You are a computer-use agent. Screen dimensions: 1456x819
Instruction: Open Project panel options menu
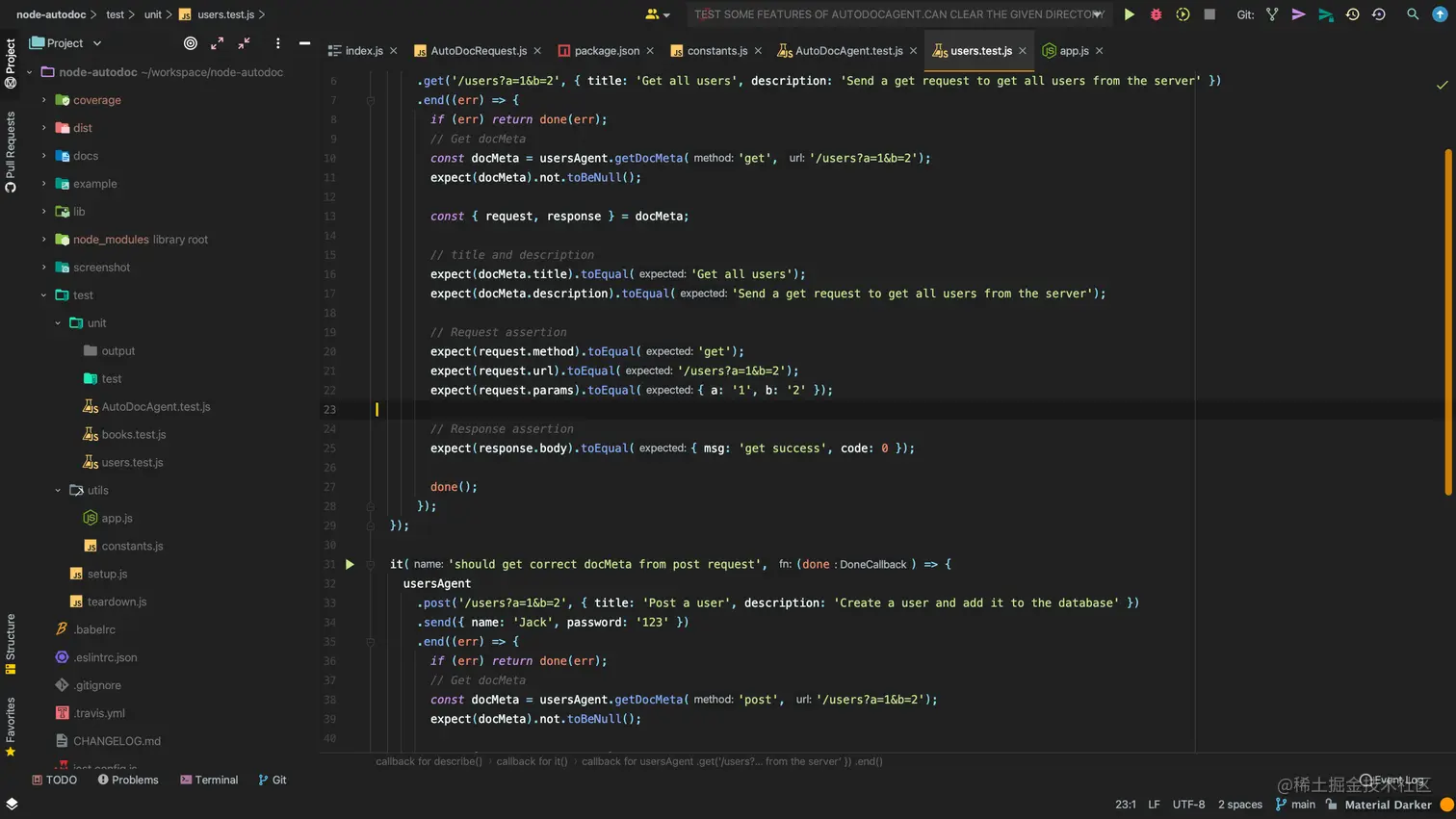point(277,43)
